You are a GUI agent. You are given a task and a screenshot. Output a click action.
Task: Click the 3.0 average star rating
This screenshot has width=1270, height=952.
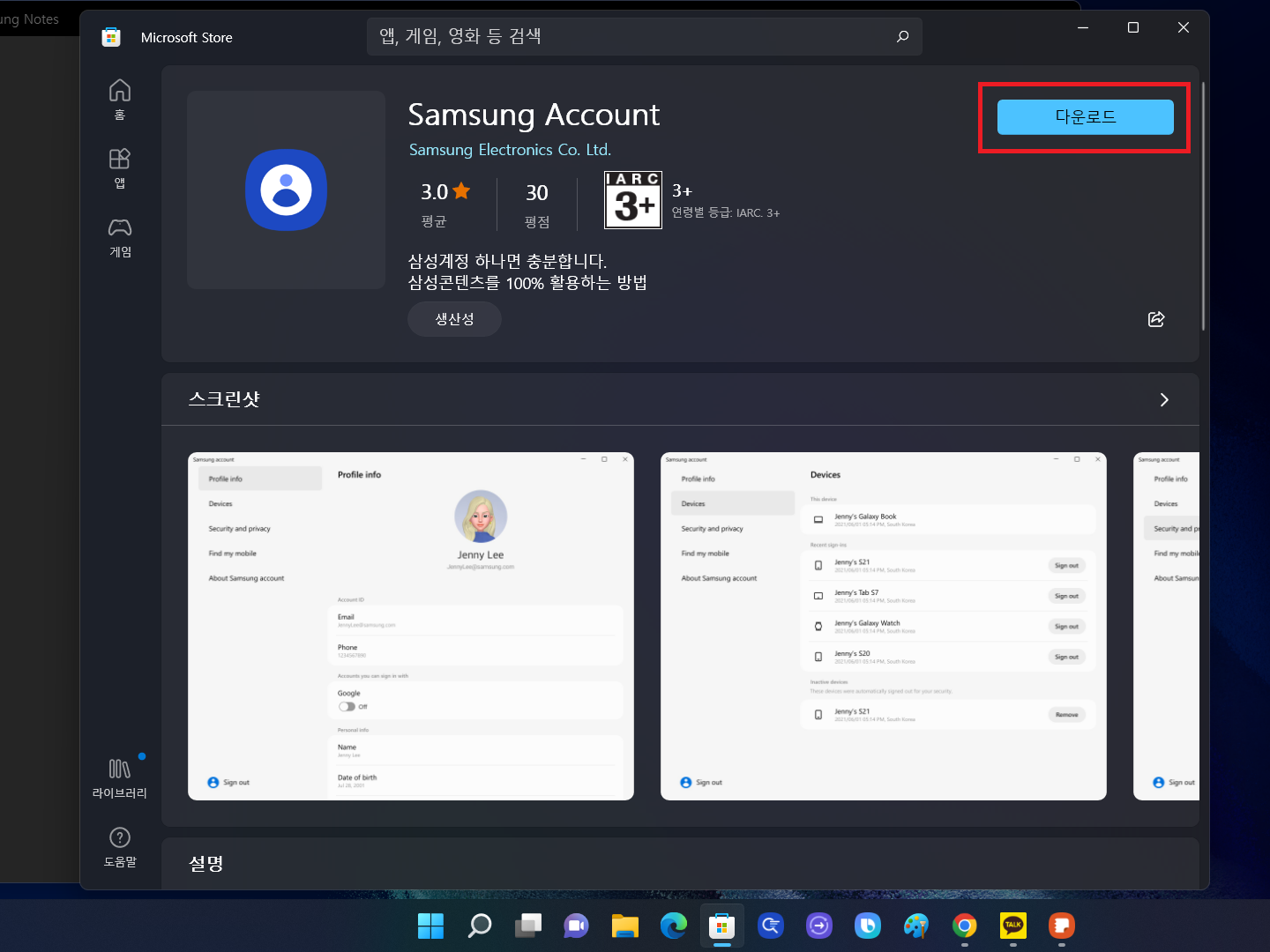pyautogui.click(x=445, y=191)
